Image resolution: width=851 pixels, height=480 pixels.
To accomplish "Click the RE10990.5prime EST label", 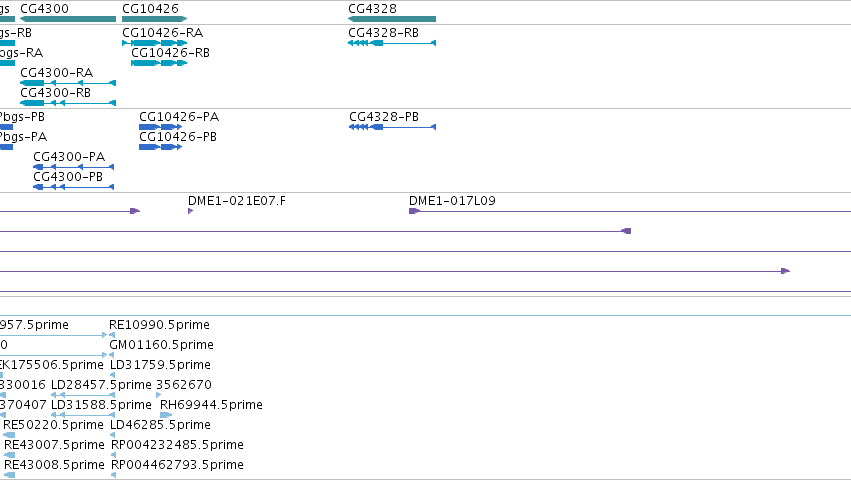I will pyautogui.click(x=159, y=325).
